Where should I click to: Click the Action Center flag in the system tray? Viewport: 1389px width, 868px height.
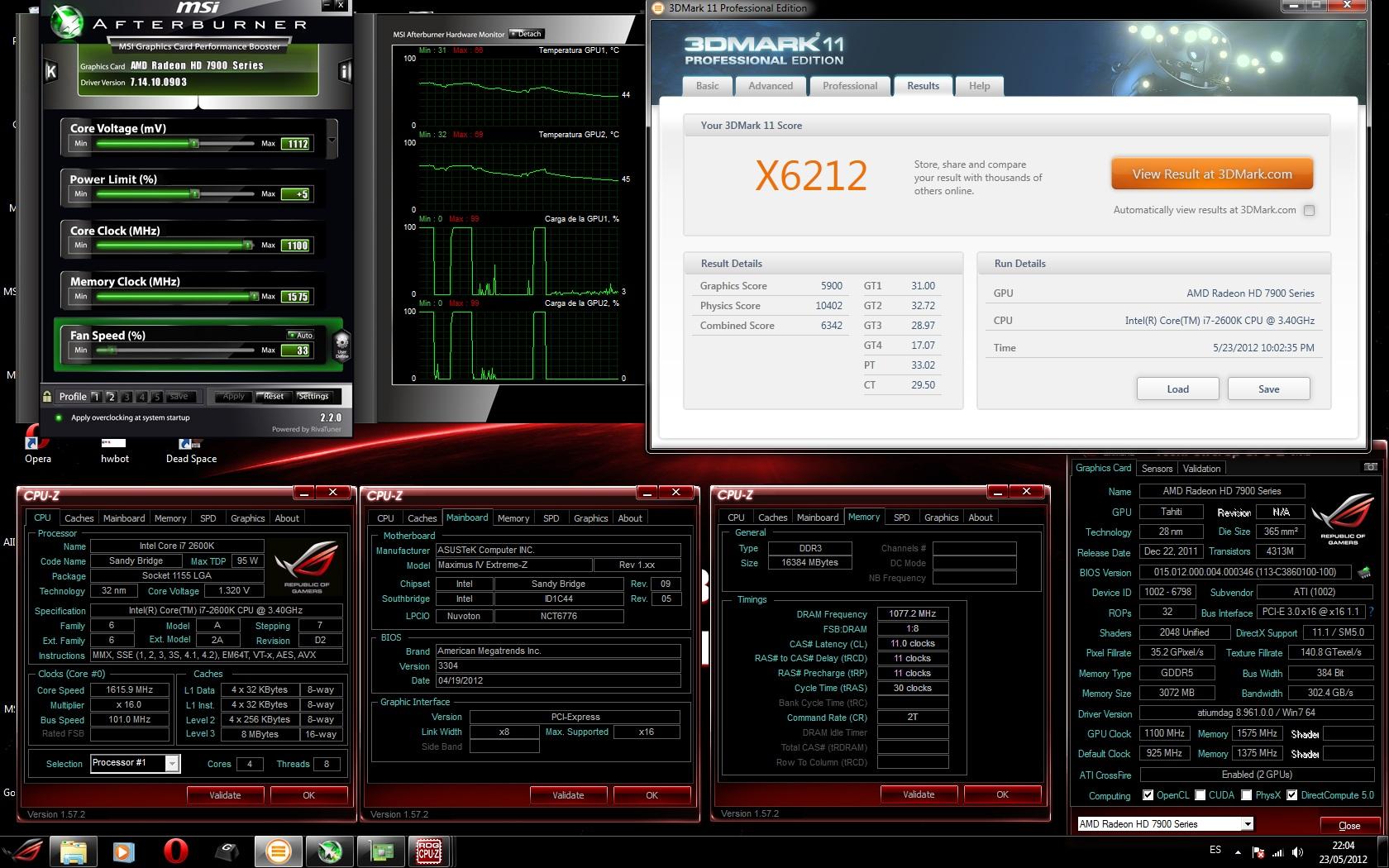pos(1258,851)
